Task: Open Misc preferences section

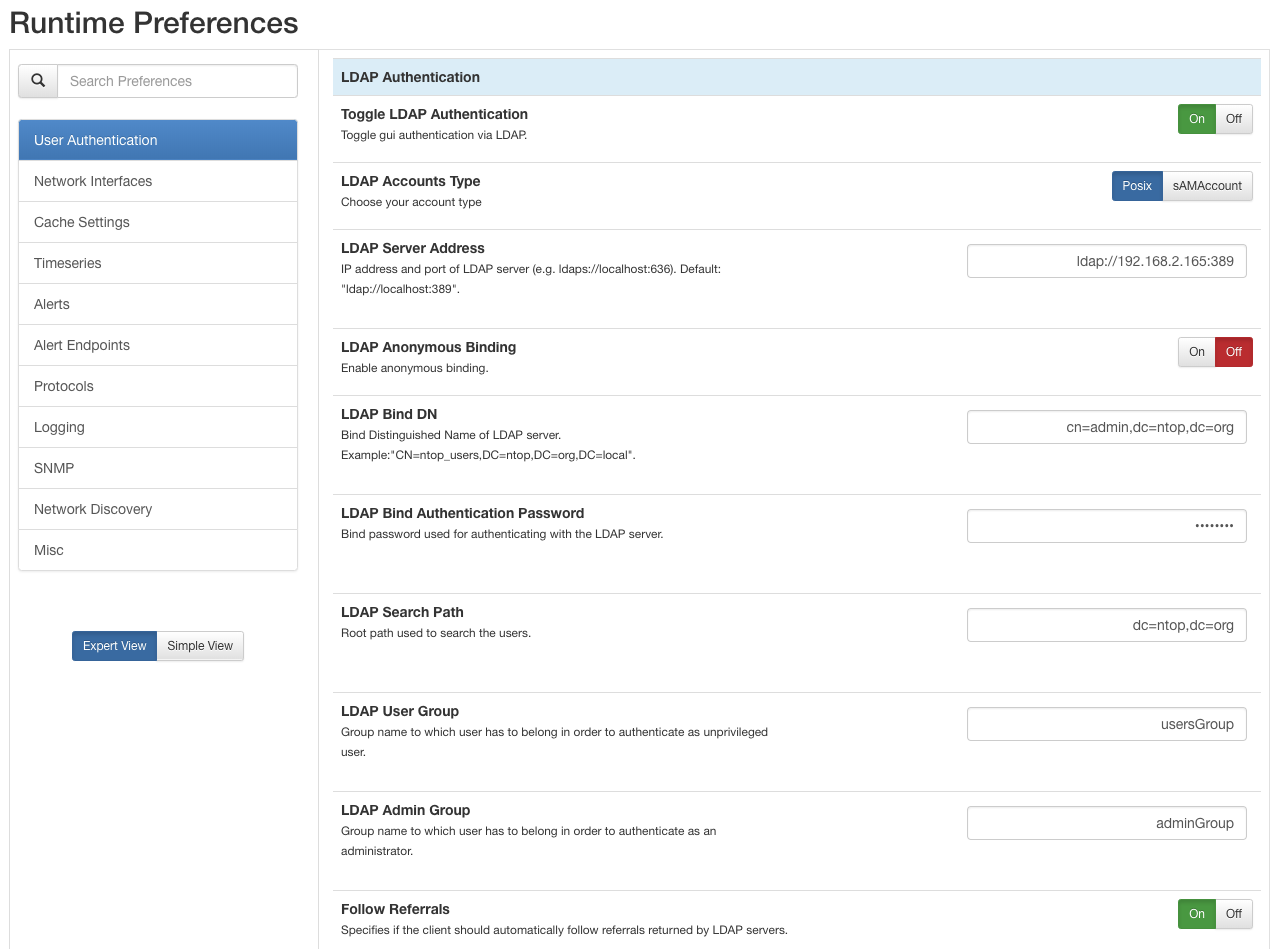Action: [158, 550]
